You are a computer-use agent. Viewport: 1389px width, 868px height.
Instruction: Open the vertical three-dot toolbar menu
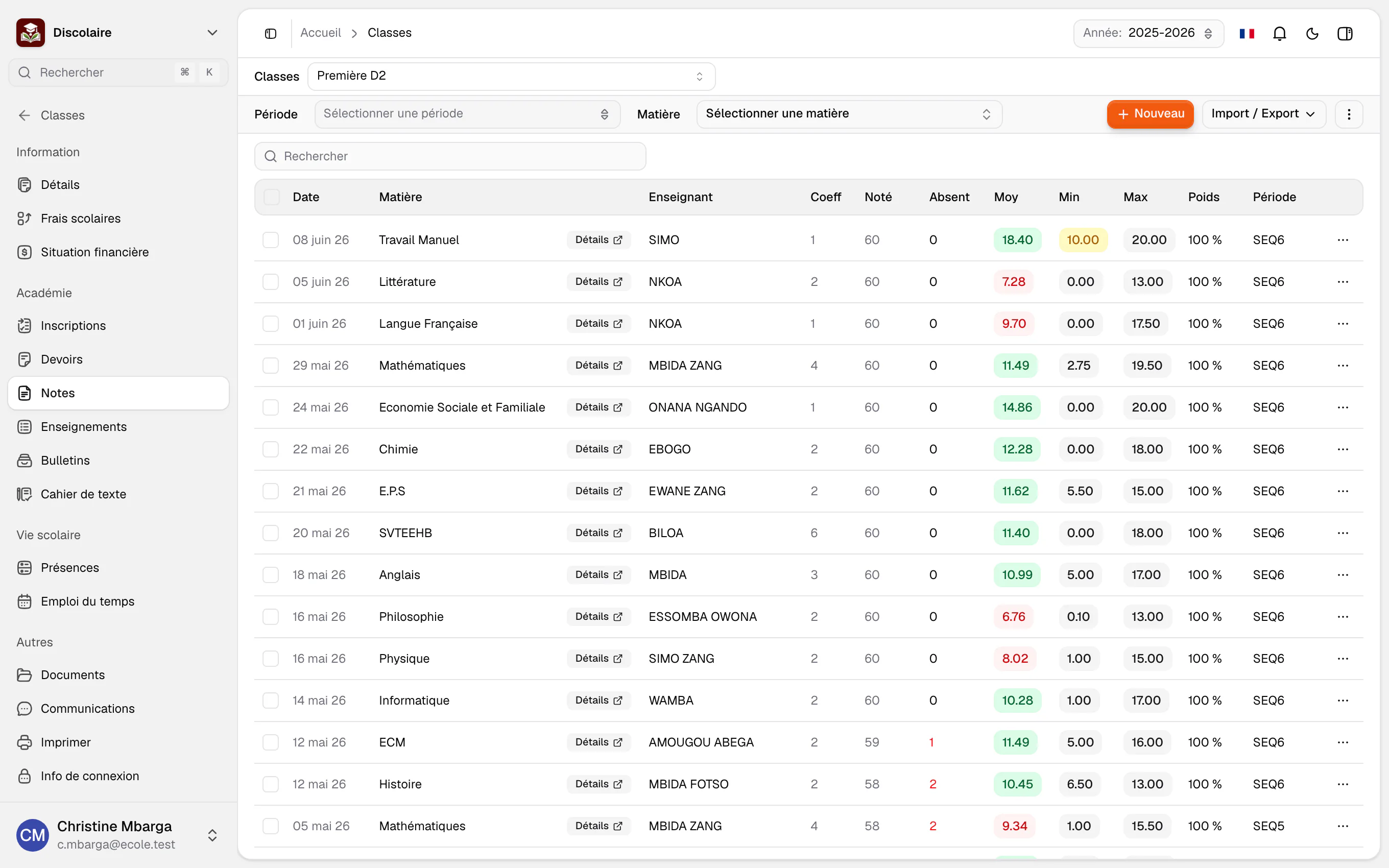(x=1349, y=114)
